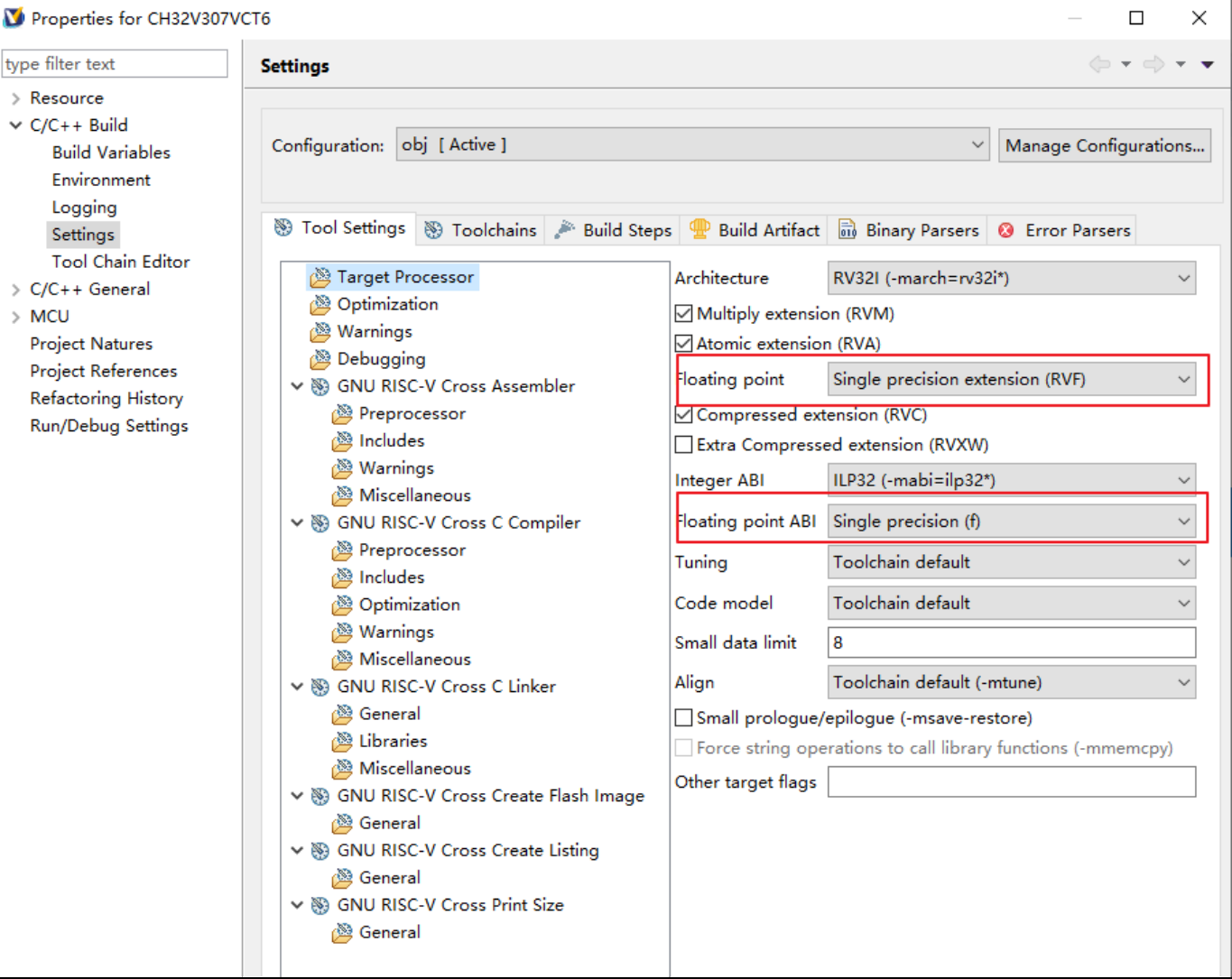The width and height of the screenshot is (1232, 979).
Task: Click the type filter text field
Action: [x=115, y=63]
